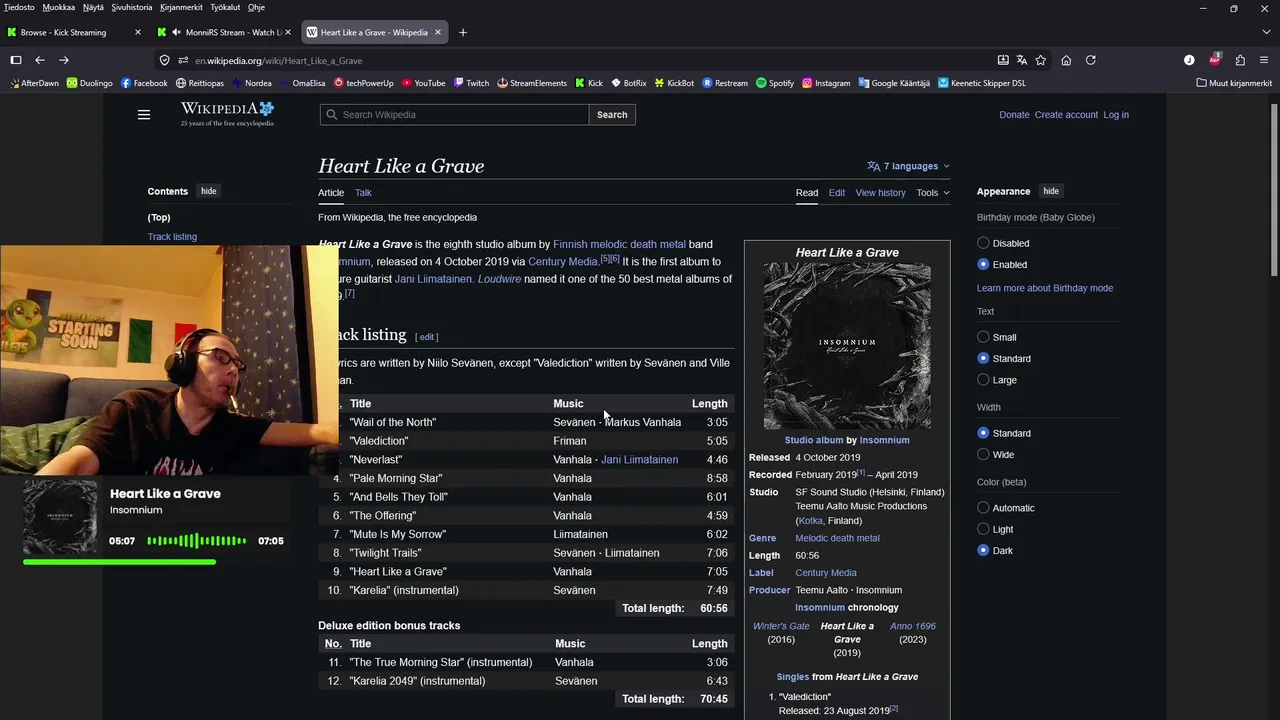This screenshot has height=720, width=1280.
Task: Set color to Dark
Action: (x=983, y=551)
